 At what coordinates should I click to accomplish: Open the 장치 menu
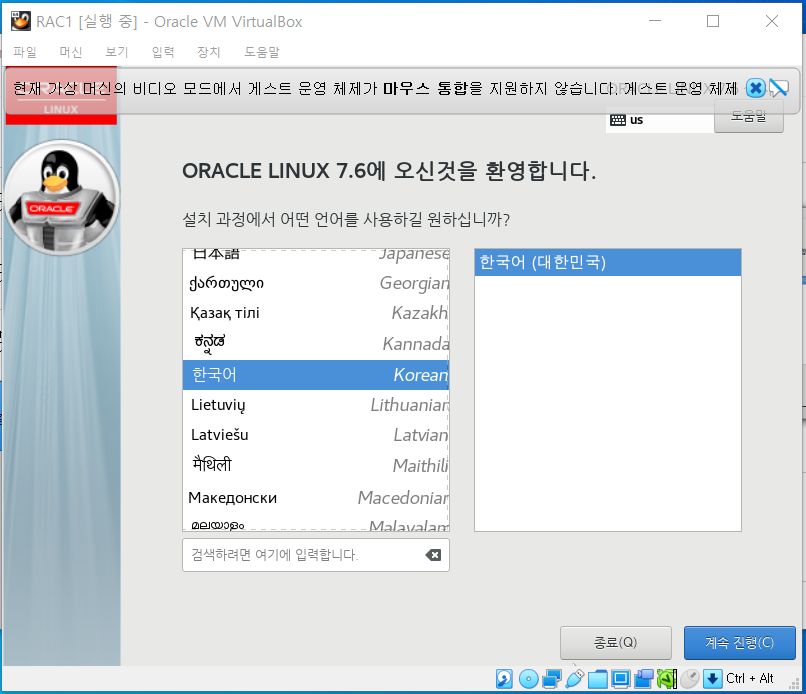pyautogui.click(x=209, y=52)
